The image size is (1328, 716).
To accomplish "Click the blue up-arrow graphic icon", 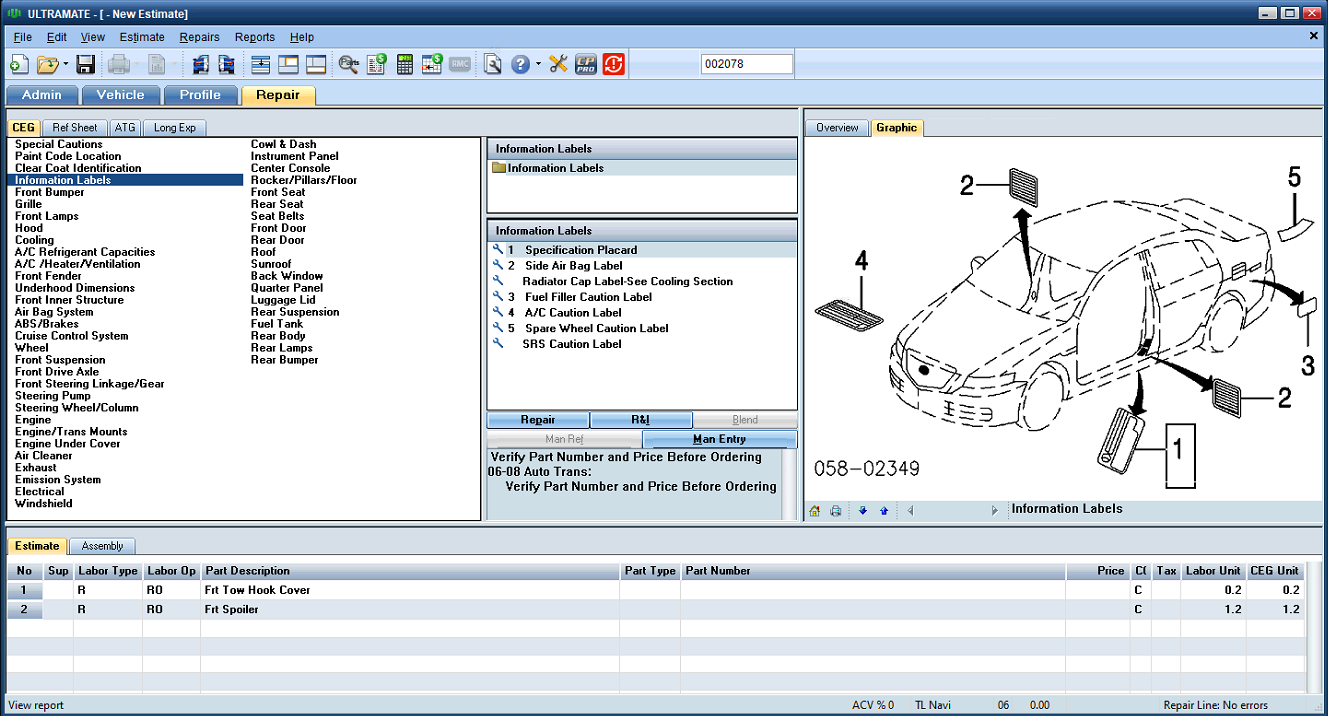I will click(x=884, y=511).
